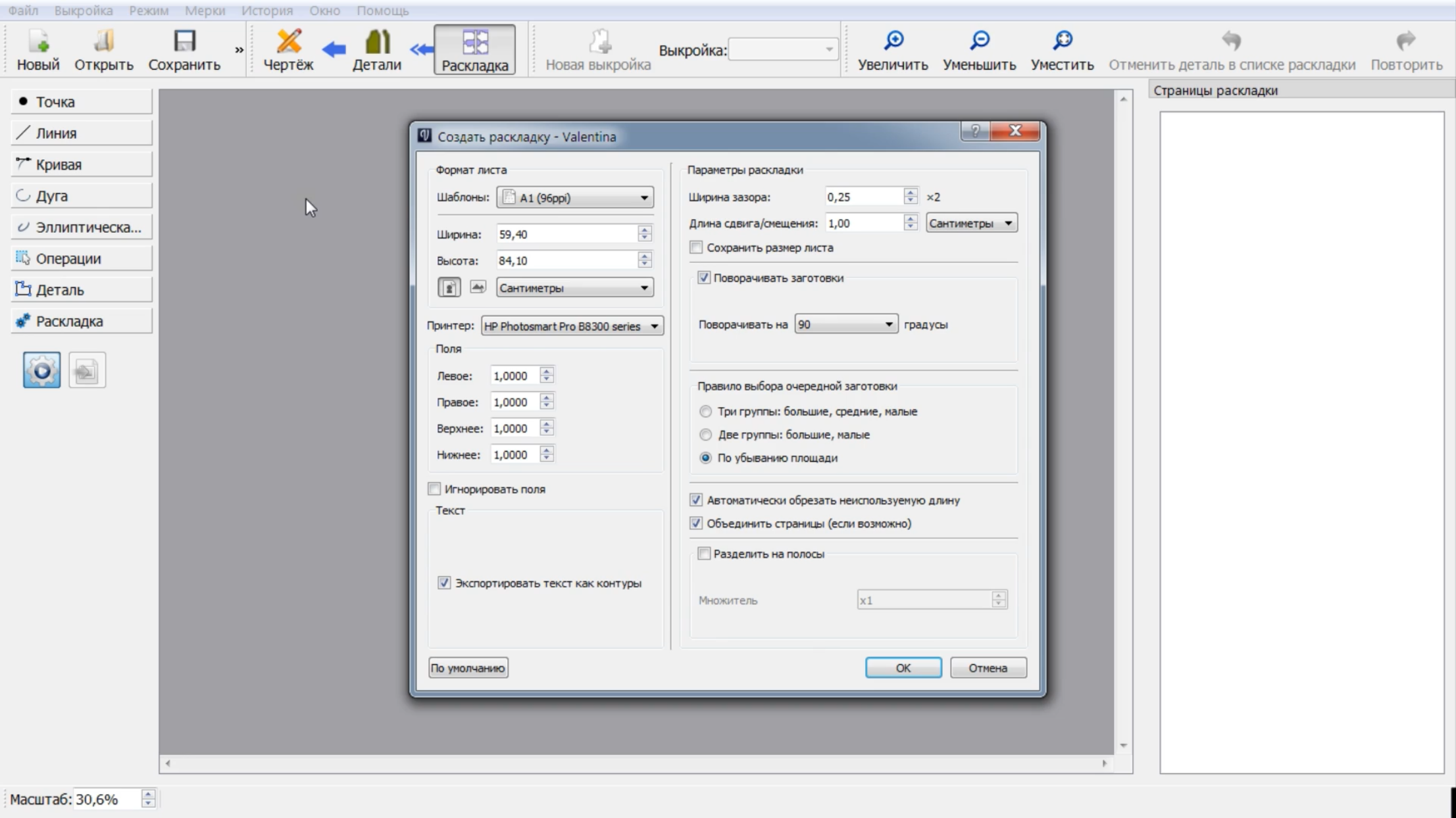
Task: Open the Режим menu
Action: coord(149,11)
